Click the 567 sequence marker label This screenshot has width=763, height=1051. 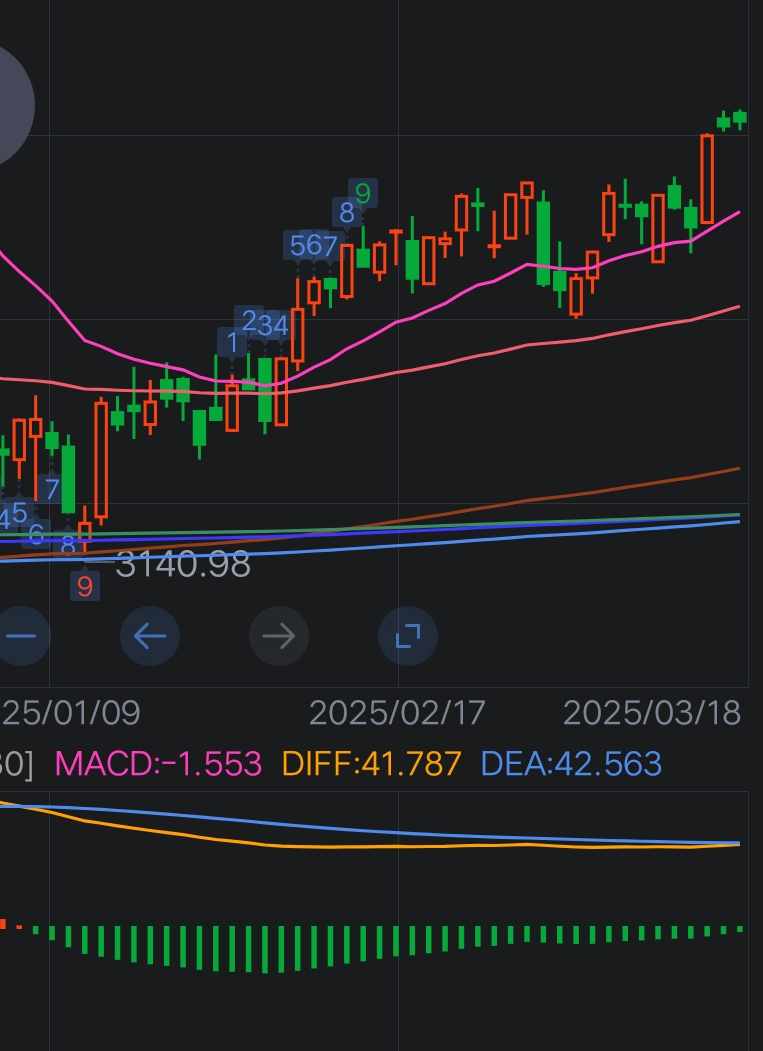[x=313, y=245]
